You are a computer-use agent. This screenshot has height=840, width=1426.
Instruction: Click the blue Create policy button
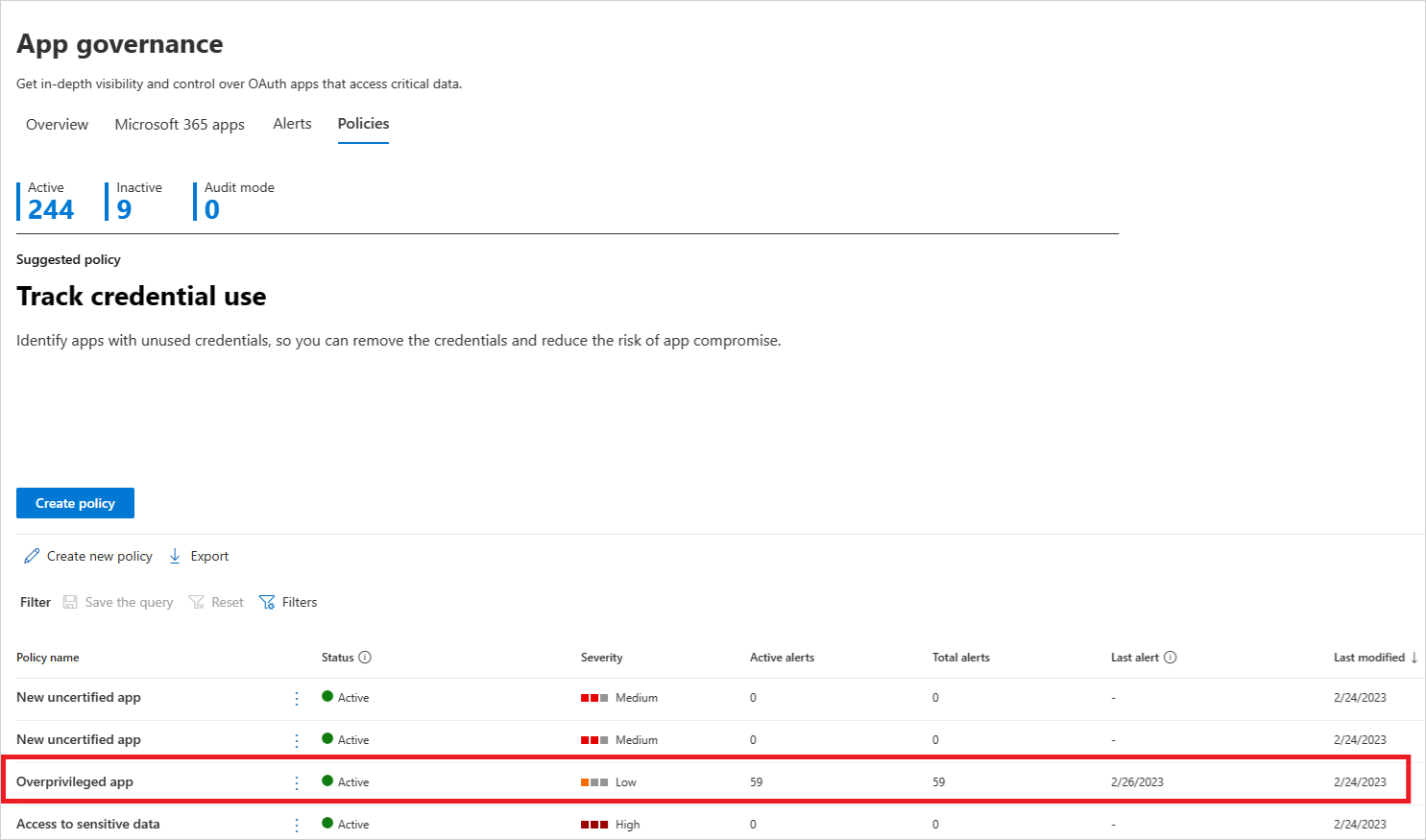click(x=75, y=503)
